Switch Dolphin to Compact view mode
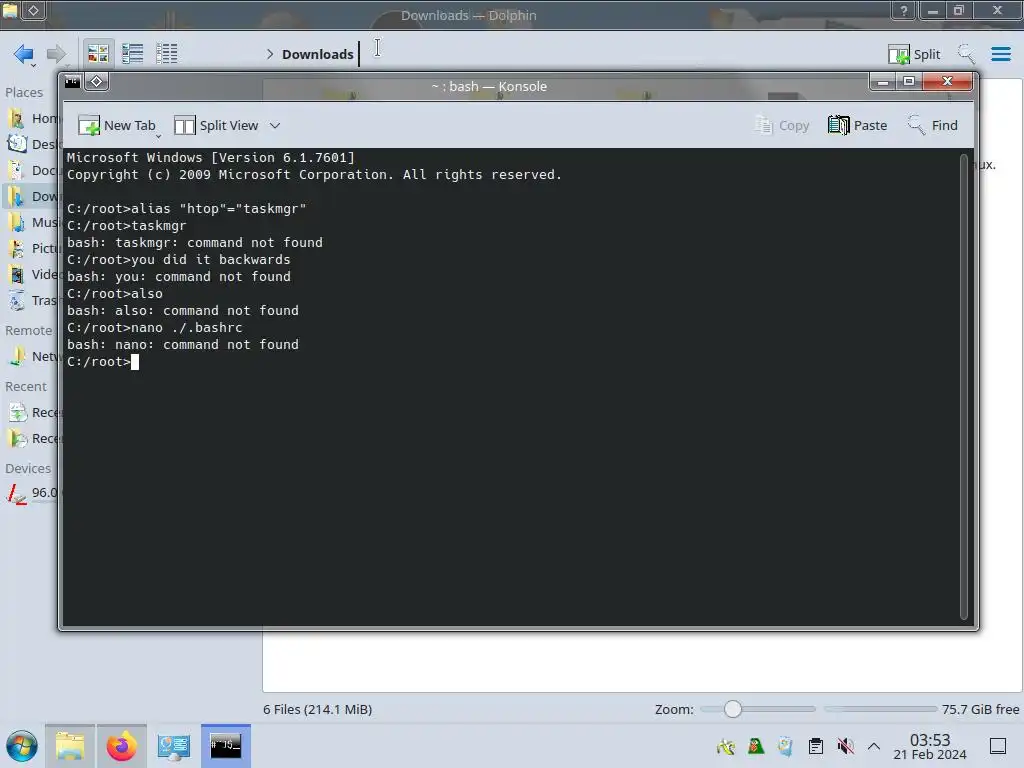 point(133,54)
